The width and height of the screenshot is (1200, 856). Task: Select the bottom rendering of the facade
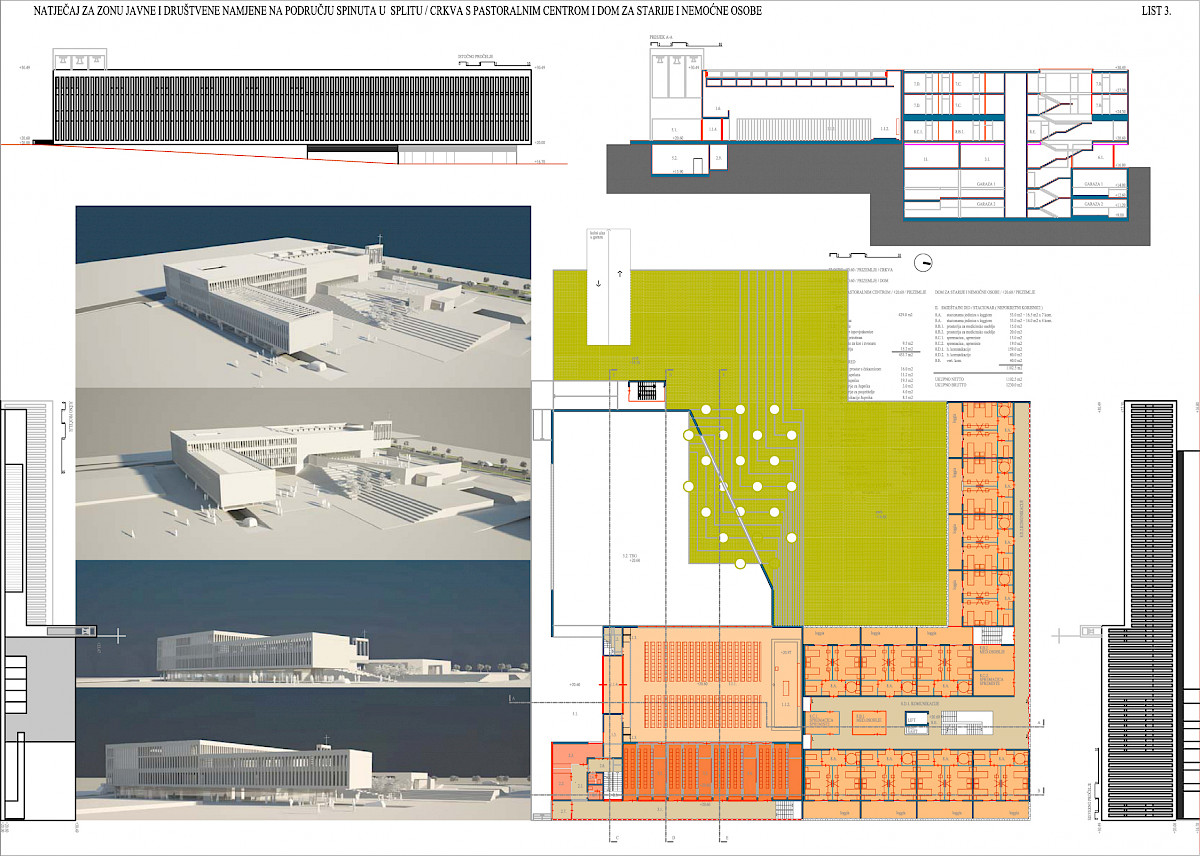point(303,755)
